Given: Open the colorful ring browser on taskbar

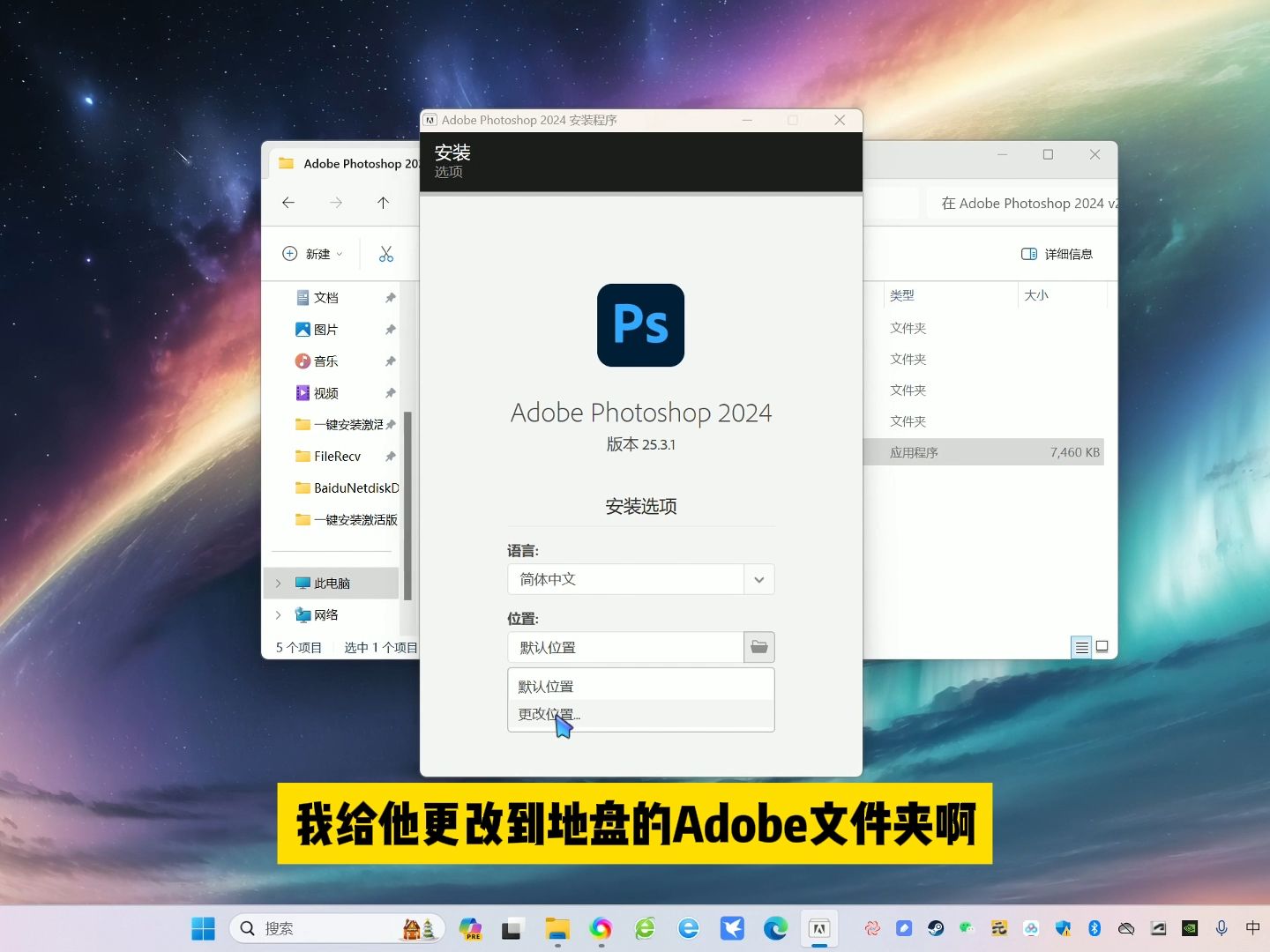Looking at the screenshot, I should (x=601, y=928).
